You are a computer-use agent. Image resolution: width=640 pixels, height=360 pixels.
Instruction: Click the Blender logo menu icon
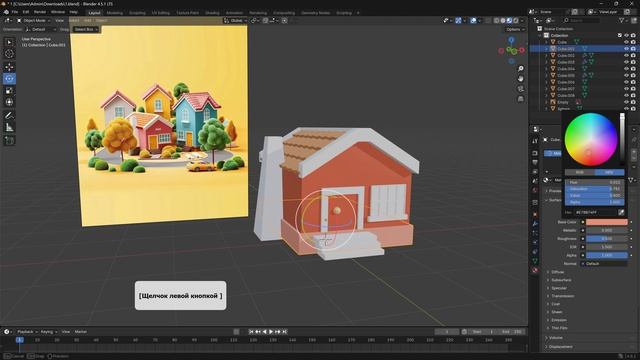click(x=6, y=12)
